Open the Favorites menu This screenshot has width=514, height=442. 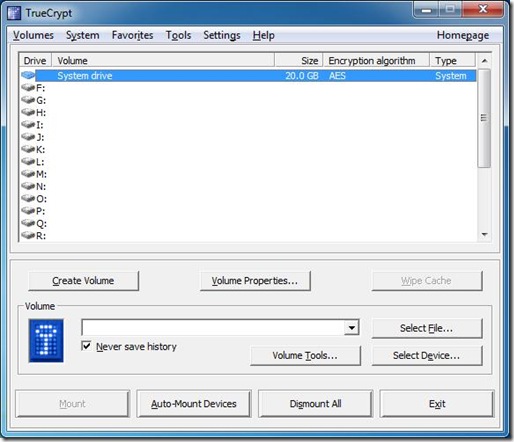132,35
